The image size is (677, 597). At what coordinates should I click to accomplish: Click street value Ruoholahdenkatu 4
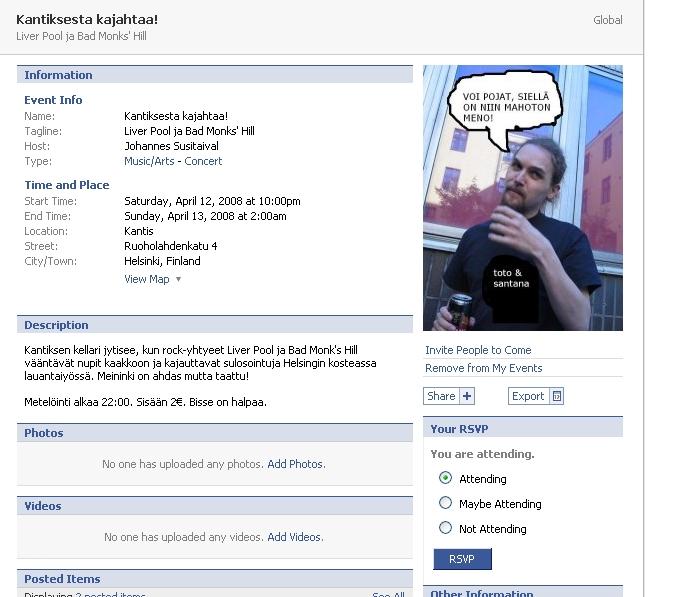click(171, 246)
